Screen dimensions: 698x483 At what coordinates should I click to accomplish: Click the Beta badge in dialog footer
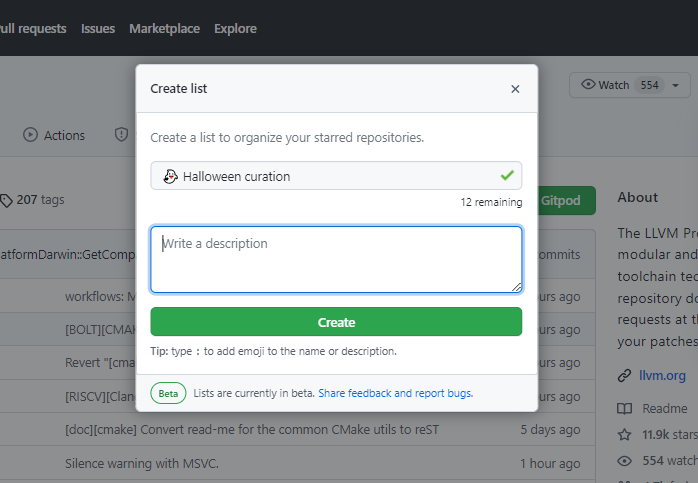(168, 393)
